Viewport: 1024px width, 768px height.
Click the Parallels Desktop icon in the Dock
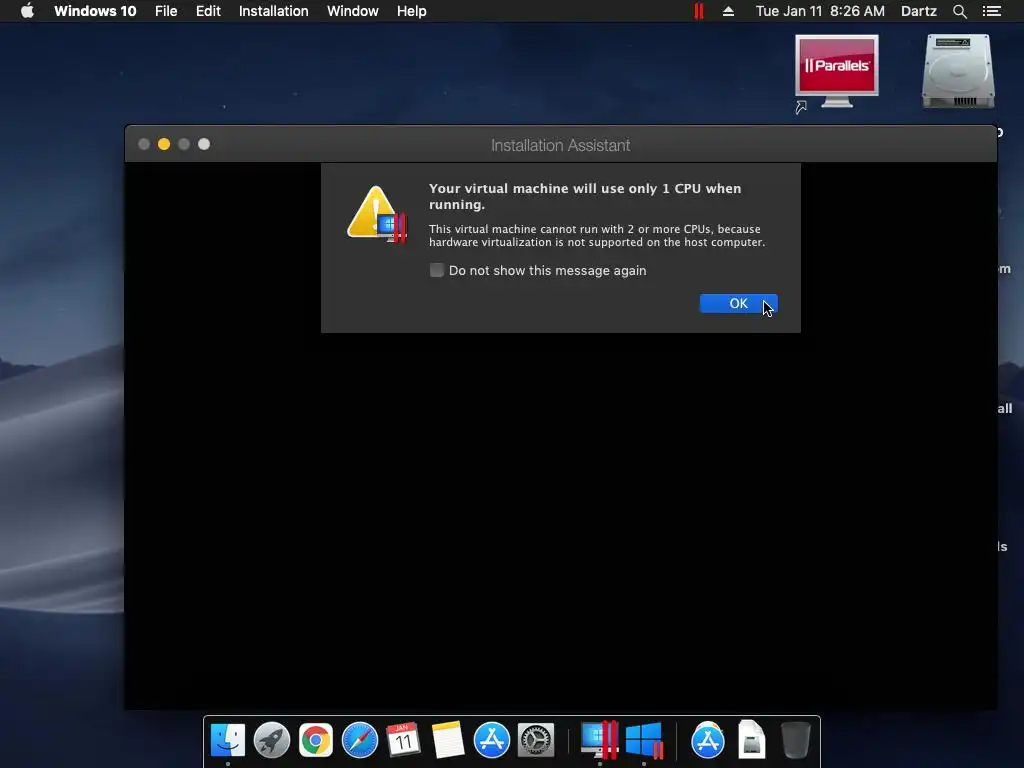pyautogui.click(x=600, y=740)
